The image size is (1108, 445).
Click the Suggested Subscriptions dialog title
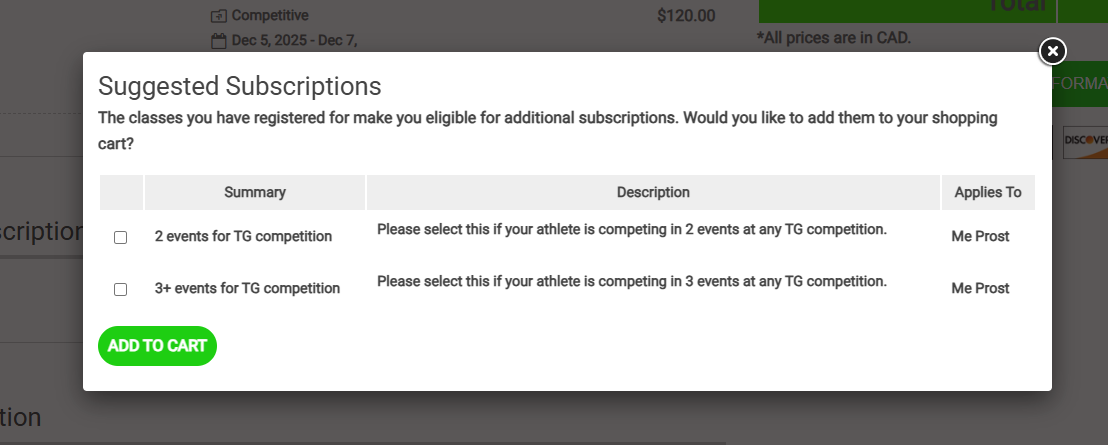pyautogui.click(x=239, y=85)
